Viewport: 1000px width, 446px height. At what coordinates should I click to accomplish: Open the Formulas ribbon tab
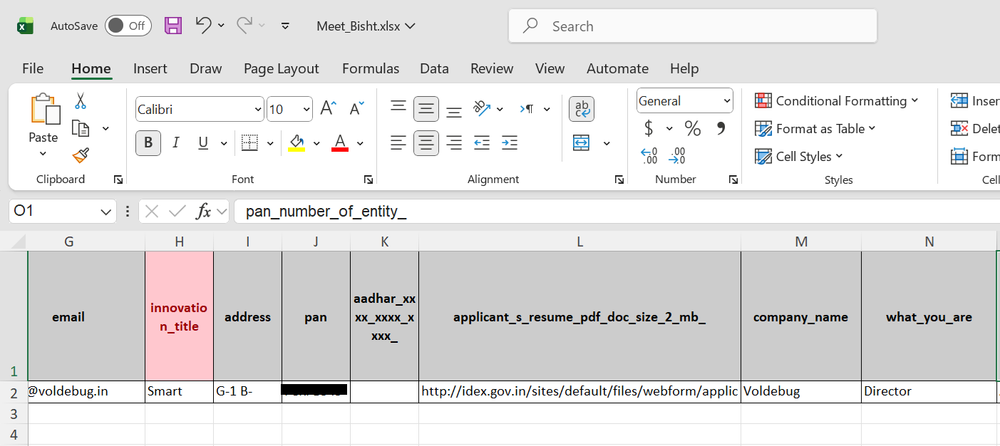tap(370, 68)
